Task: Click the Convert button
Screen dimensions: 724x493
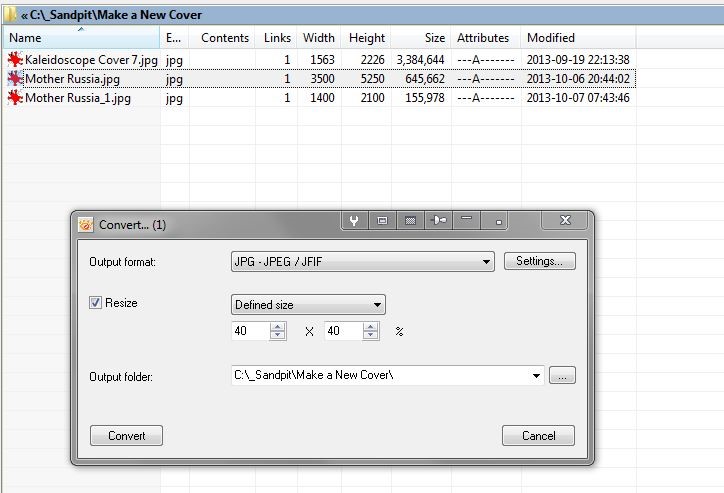Action: pos(127,436)
